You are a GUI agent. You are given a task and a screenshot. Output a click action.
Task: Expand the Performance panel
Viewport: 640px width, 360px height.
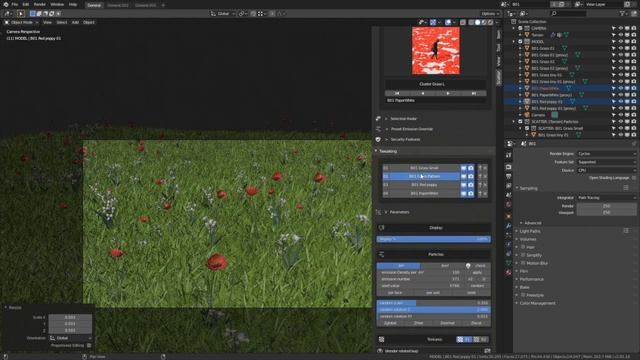[531, 279]
